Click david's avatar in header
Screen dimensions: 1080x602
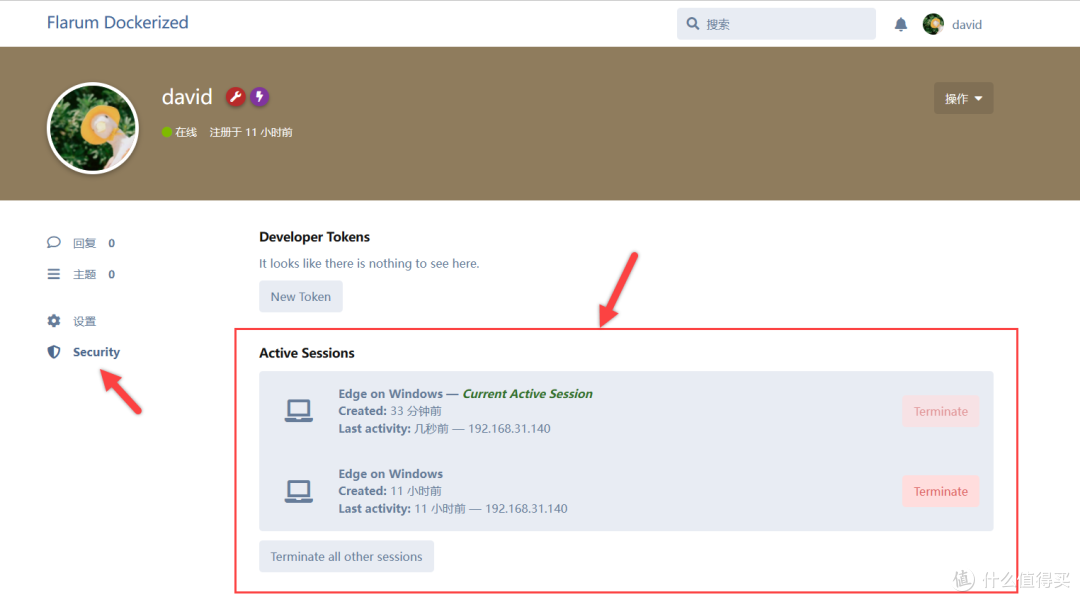(x=933, y=24)
